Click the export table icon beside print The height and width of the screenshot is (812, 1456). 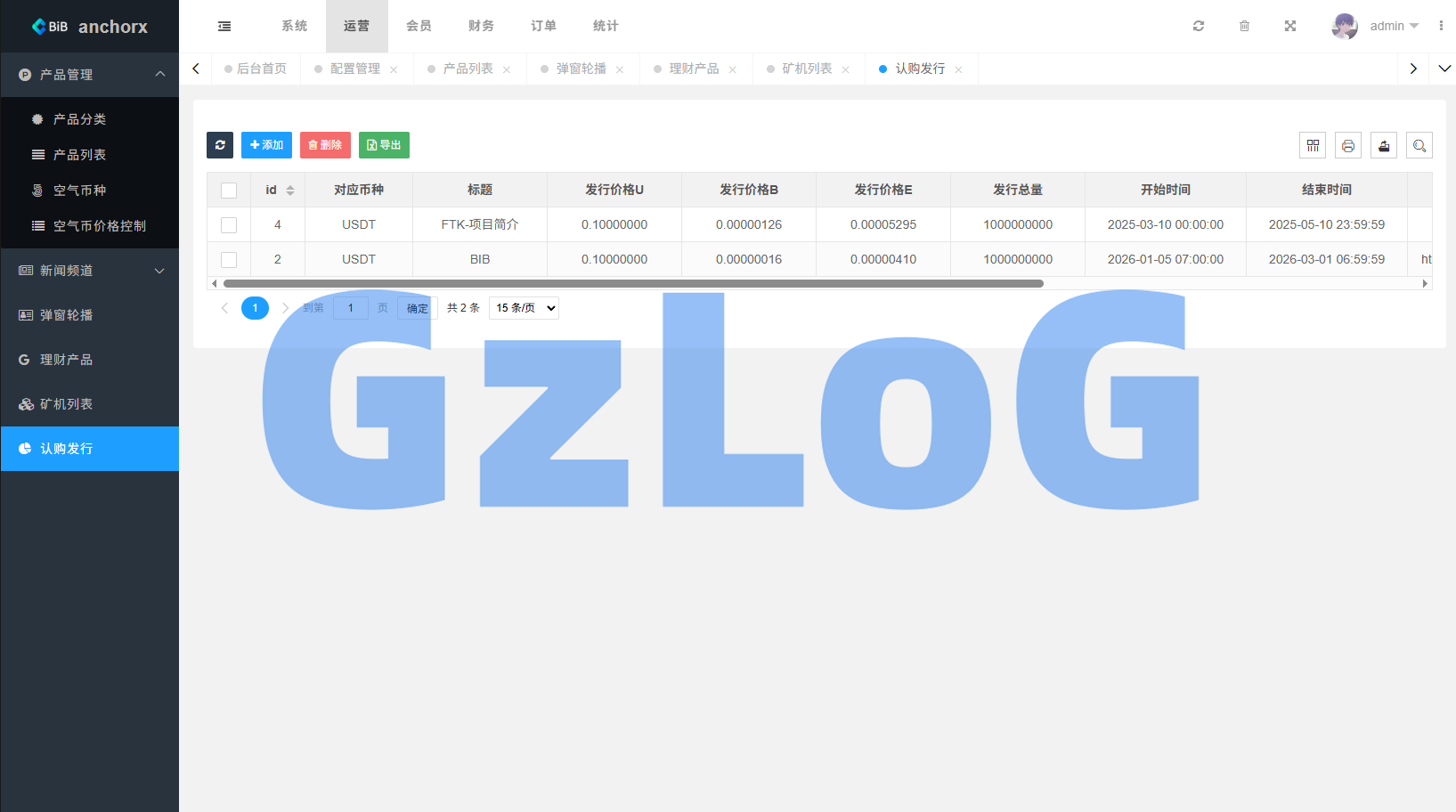pyautogui.click(x=1383, y=145)
